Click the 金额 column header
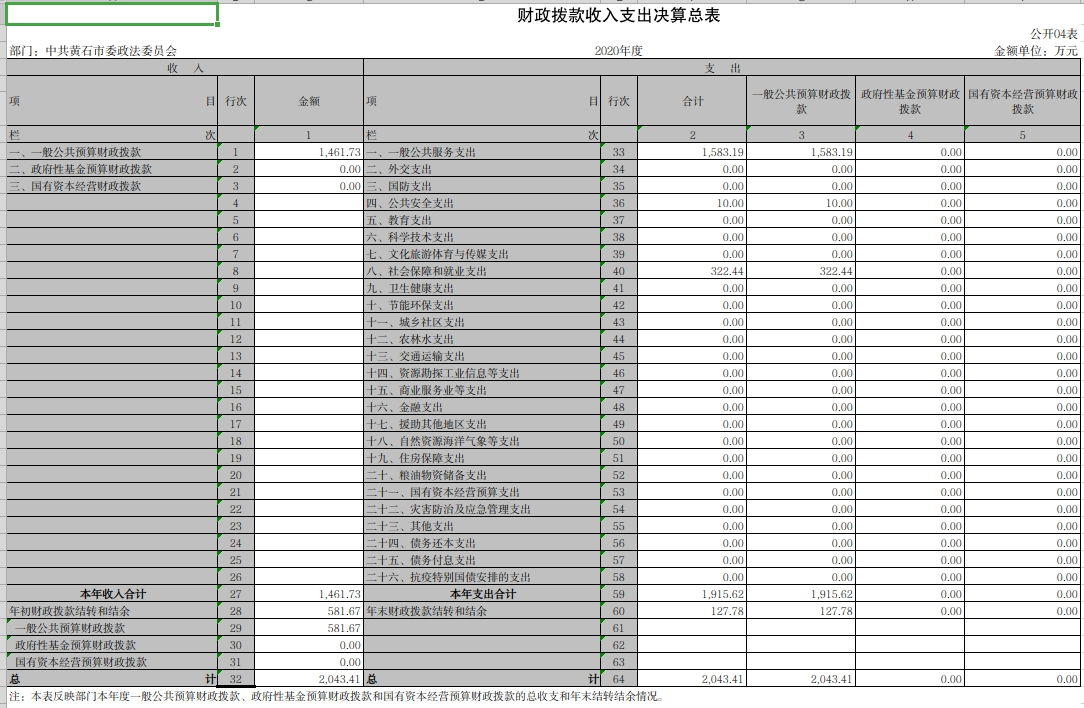Screen dimensions: 1084x708 (x=308, y=101)
